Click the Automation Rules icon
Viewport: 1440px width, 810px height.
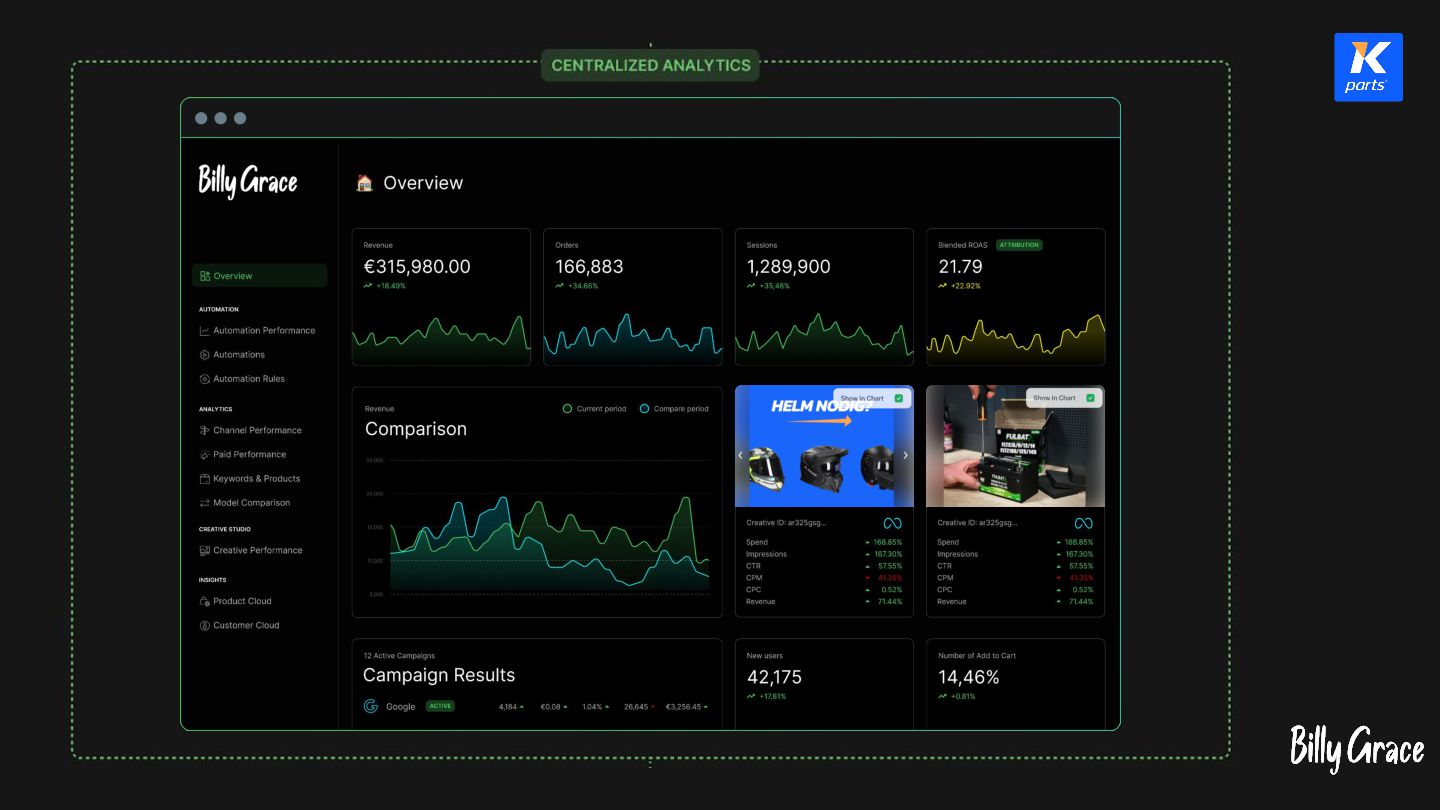(204, 379)
